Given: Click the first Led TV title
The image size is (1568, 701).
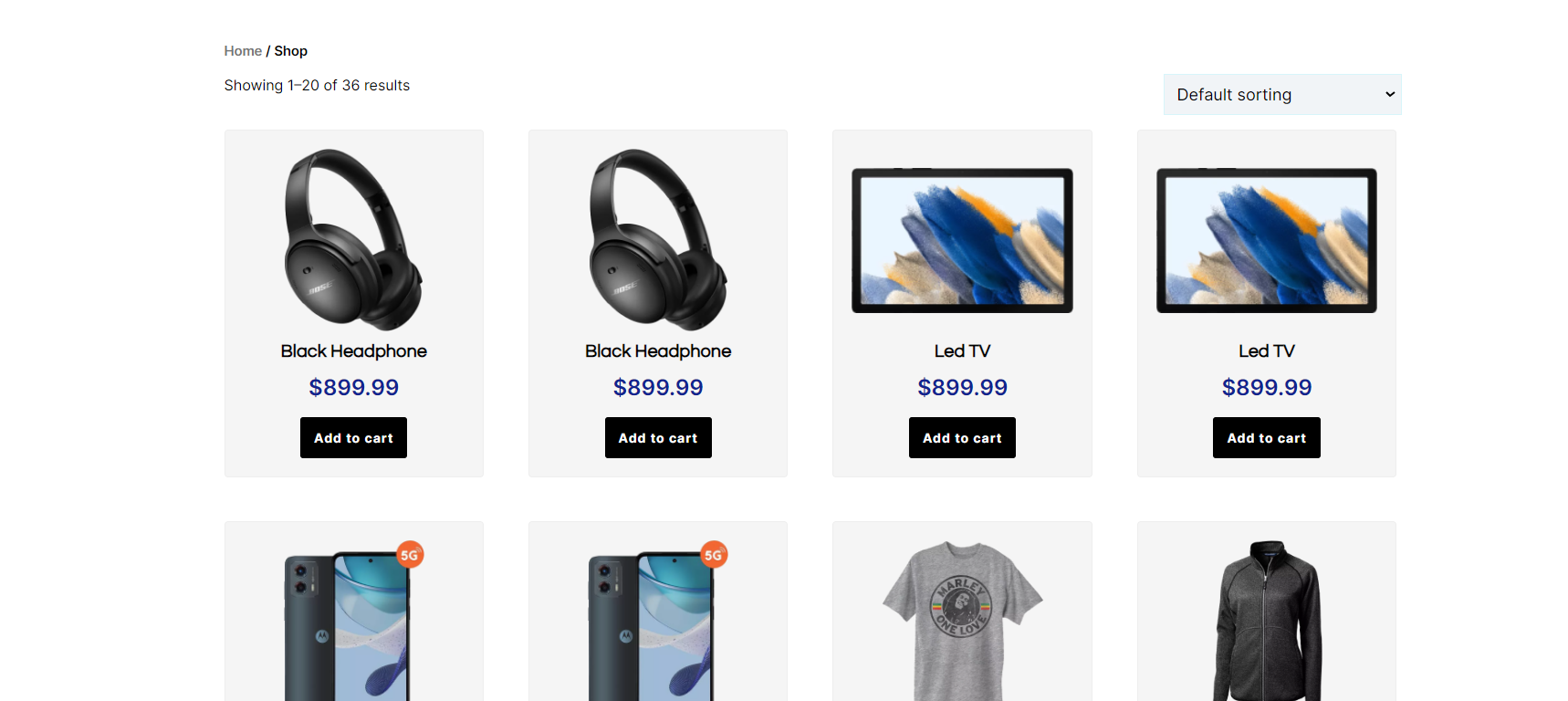Looking at the screenshot, I should pos(962,351).
